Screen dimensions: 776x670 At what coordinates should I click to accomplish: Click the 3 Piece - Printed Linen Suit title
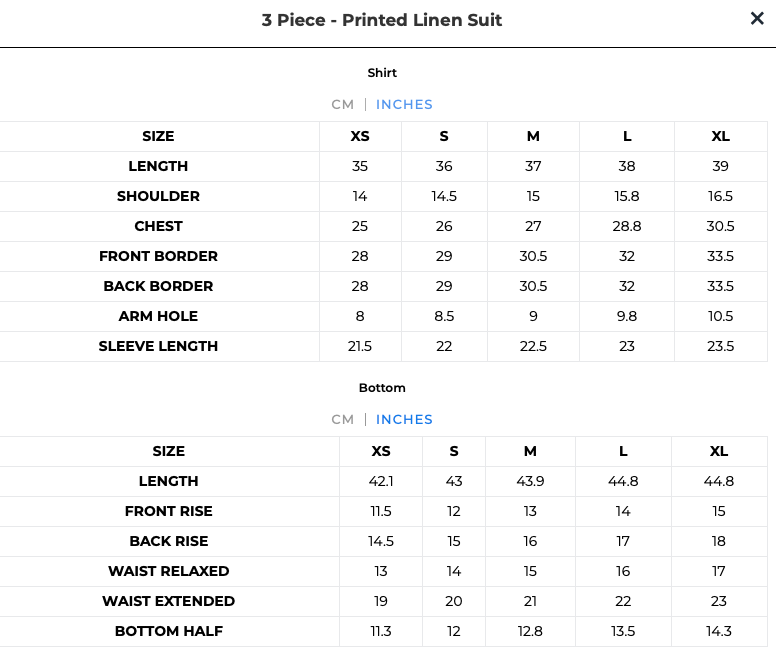pos(382,20)
